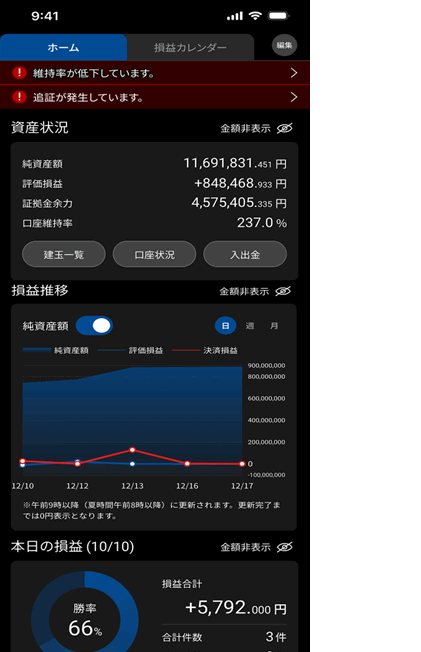
Task: Click the cellular signal icon
Action: [235, 16]
